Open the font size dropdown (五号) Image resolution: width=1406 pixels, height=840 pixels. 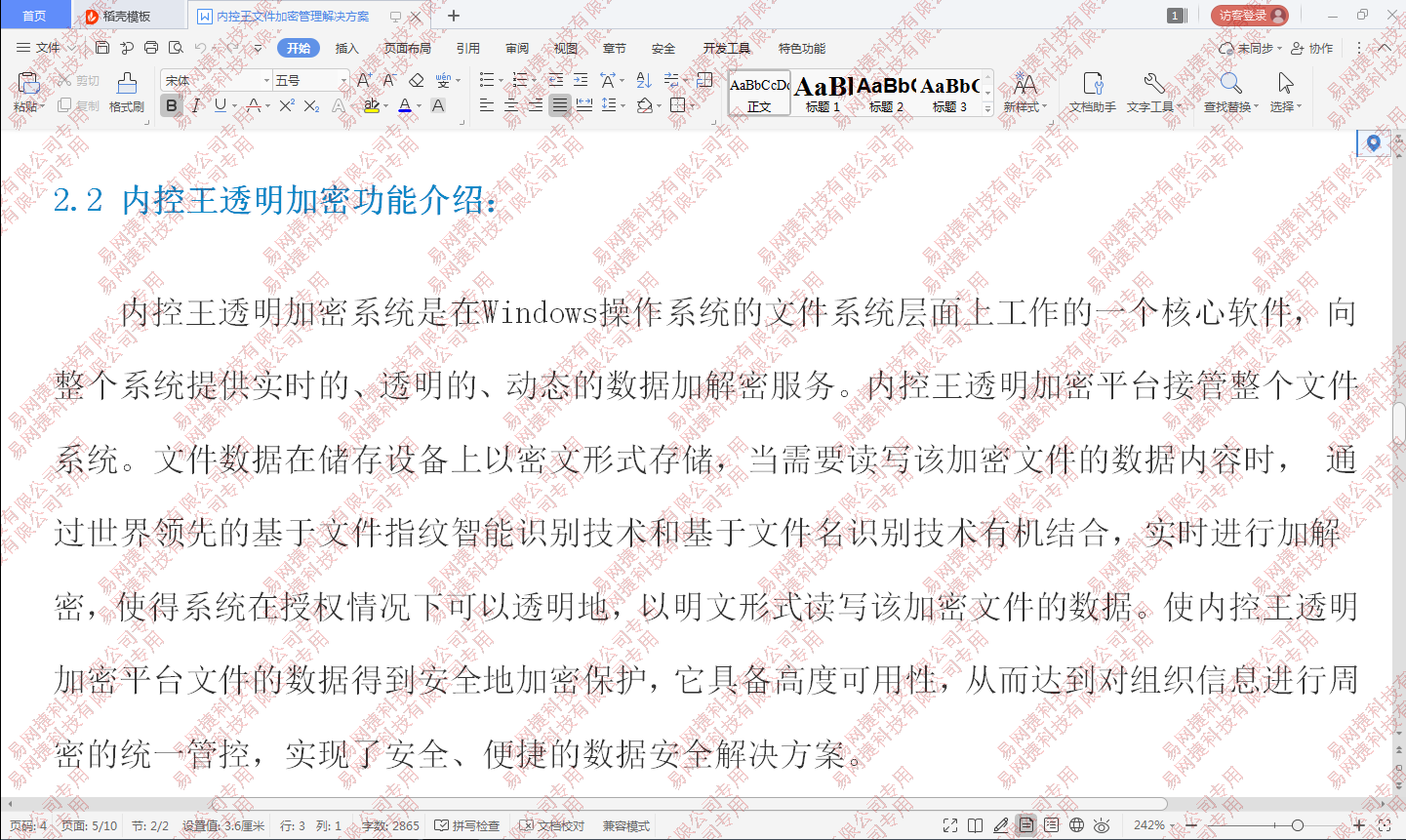[343, 80]
